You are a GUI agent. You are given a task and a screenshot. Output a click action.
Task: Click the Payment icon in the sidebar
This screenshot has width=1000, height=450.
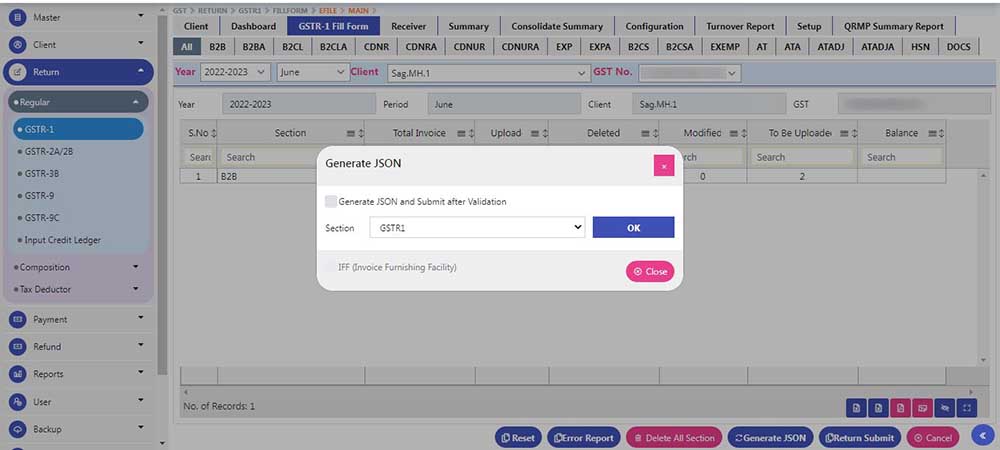pyautogui.click(x=17, y=320)
